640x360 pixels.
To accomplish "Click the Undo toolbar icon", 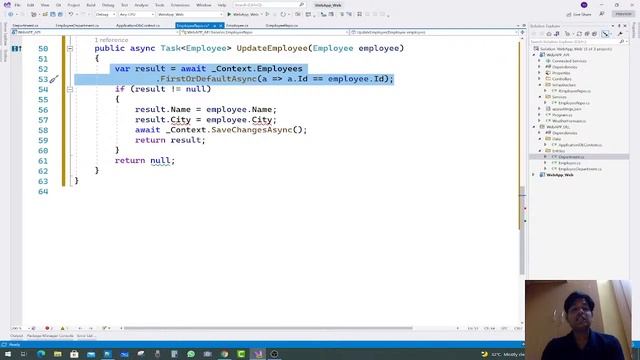I will pos(71,14).
